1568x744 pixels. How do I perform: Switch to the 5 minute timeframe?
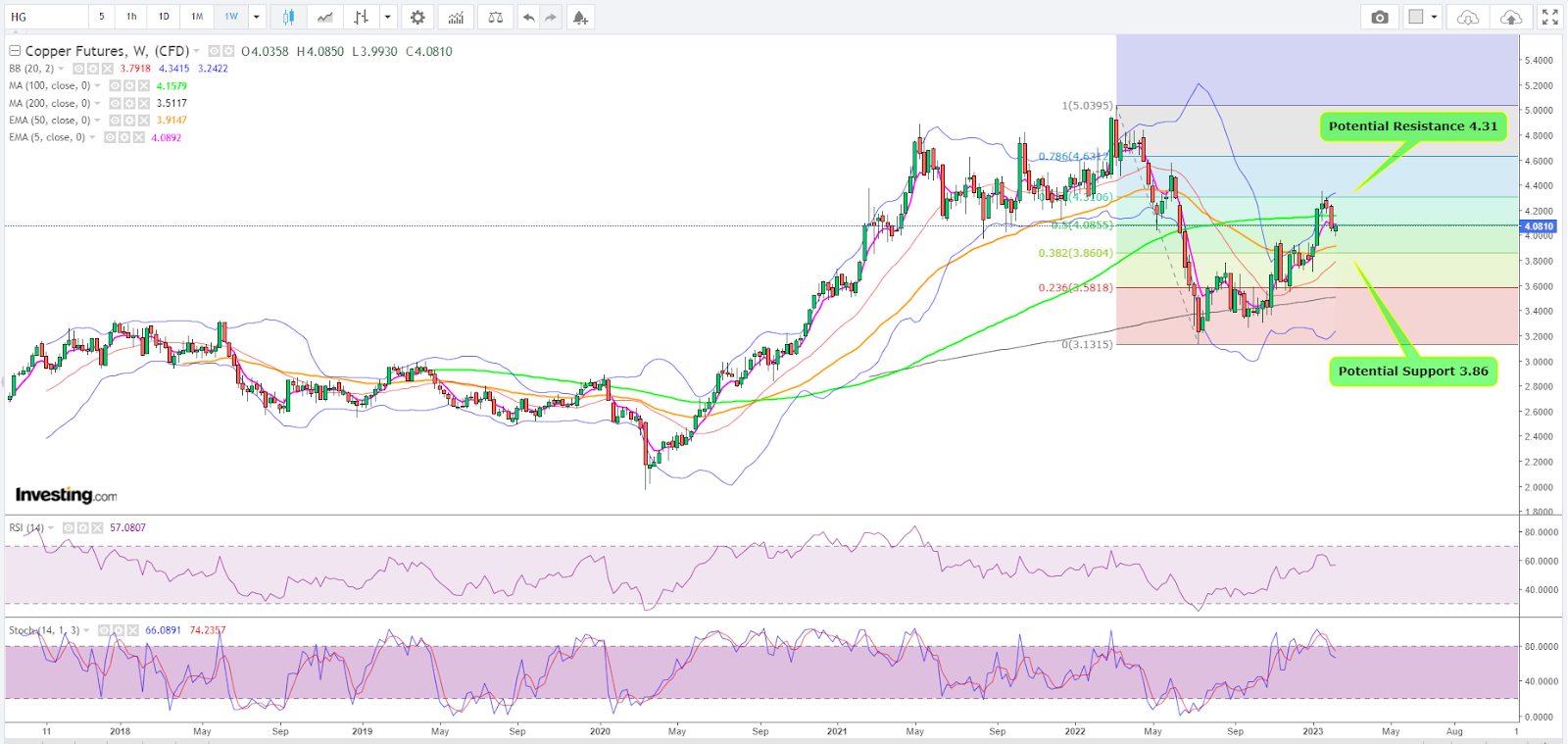tap(101, 17)
